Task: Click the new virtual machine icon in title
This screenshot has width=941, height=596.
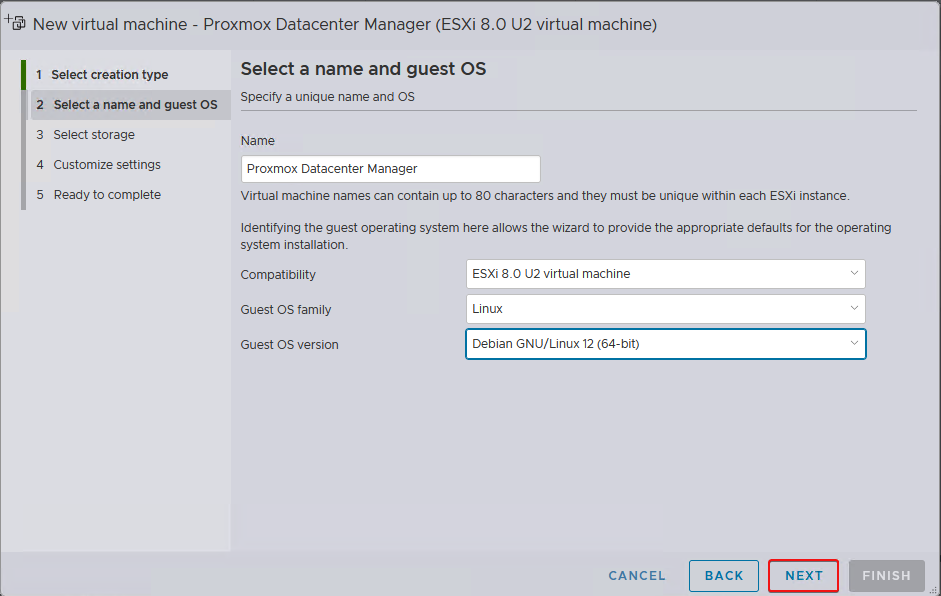Action: (x=15, y=22)
